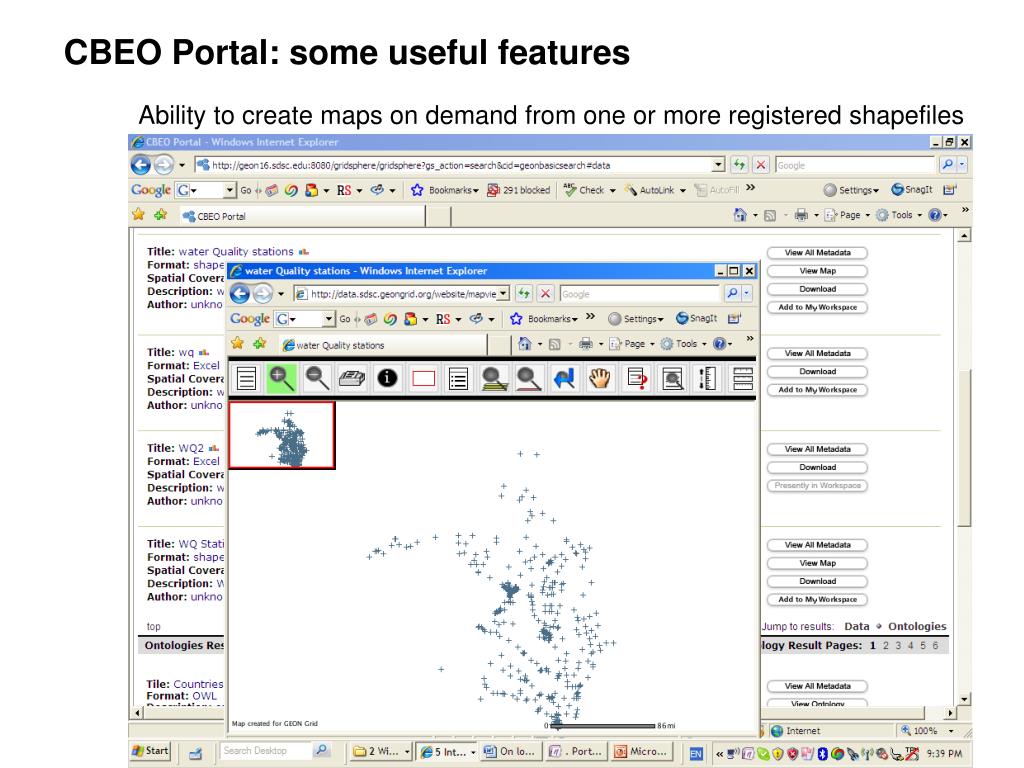Image resolution: width=1024 pixels, height=768 pixels.
Task: Jump to Ontologies results link
Action: pyautogui.click(x=916, y=626)
